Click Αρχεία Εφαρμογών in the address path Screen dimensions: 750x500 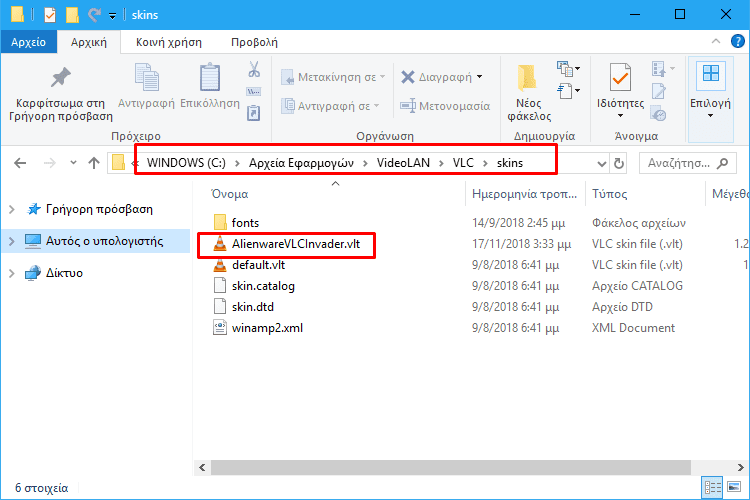click(301, 163)
